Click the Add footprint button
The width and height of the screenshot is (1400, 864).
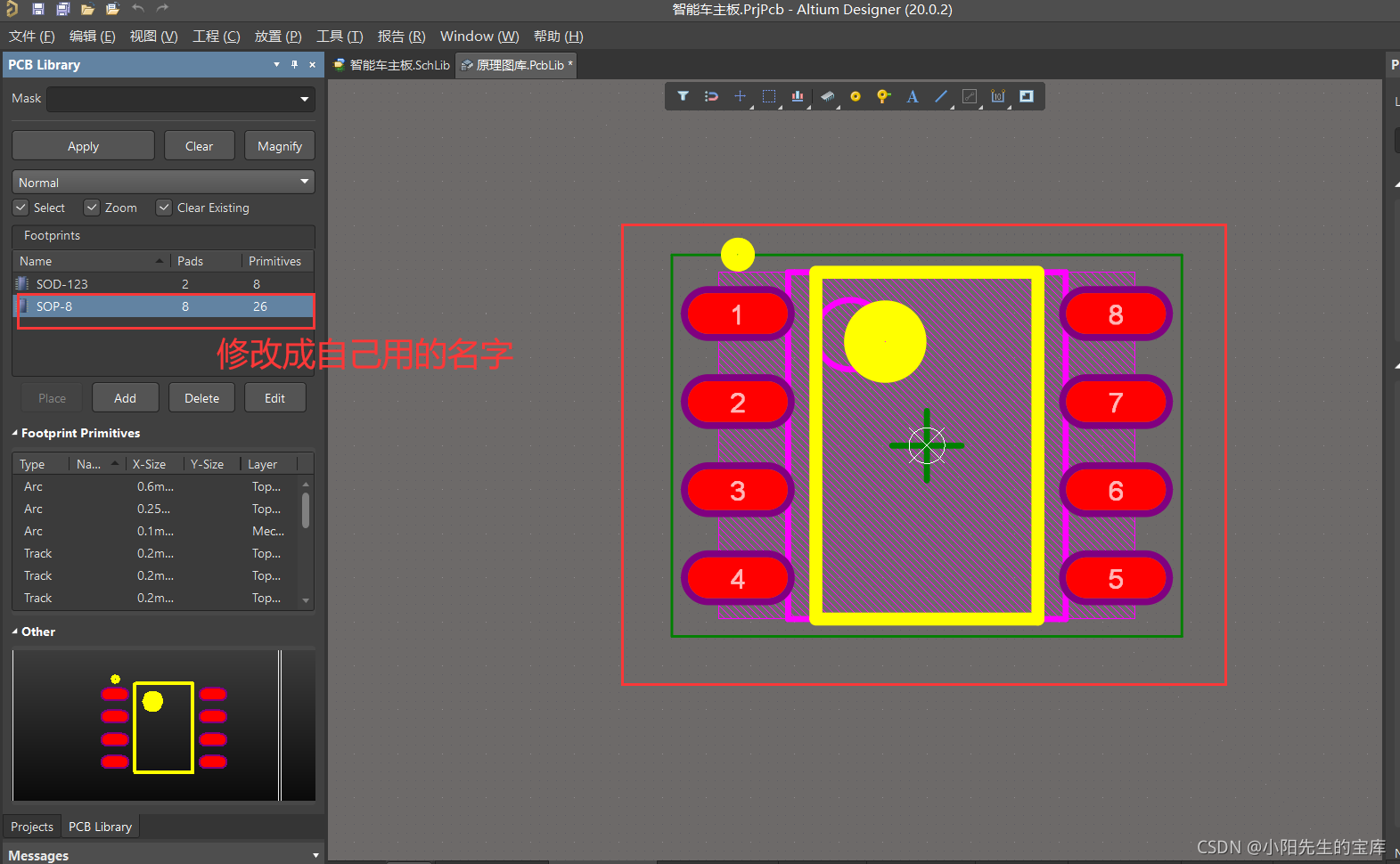coord(125,398)
